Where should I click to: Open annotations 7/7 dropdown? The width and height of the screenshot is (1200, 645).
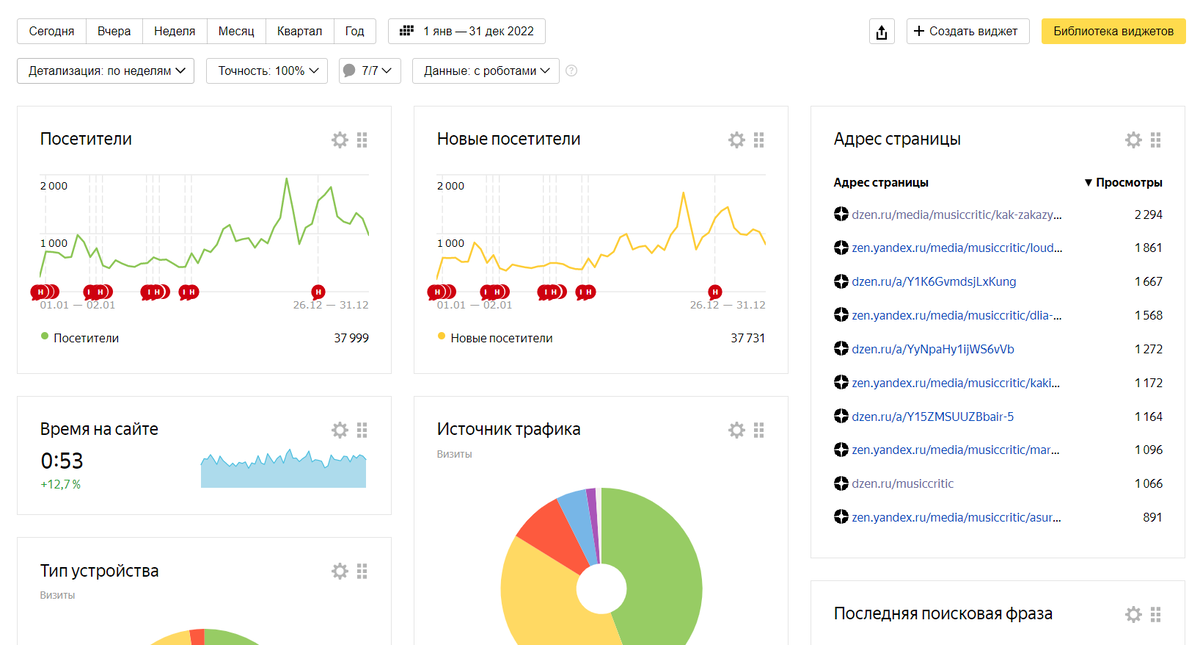pyautogui.click(x=370, y=71)
